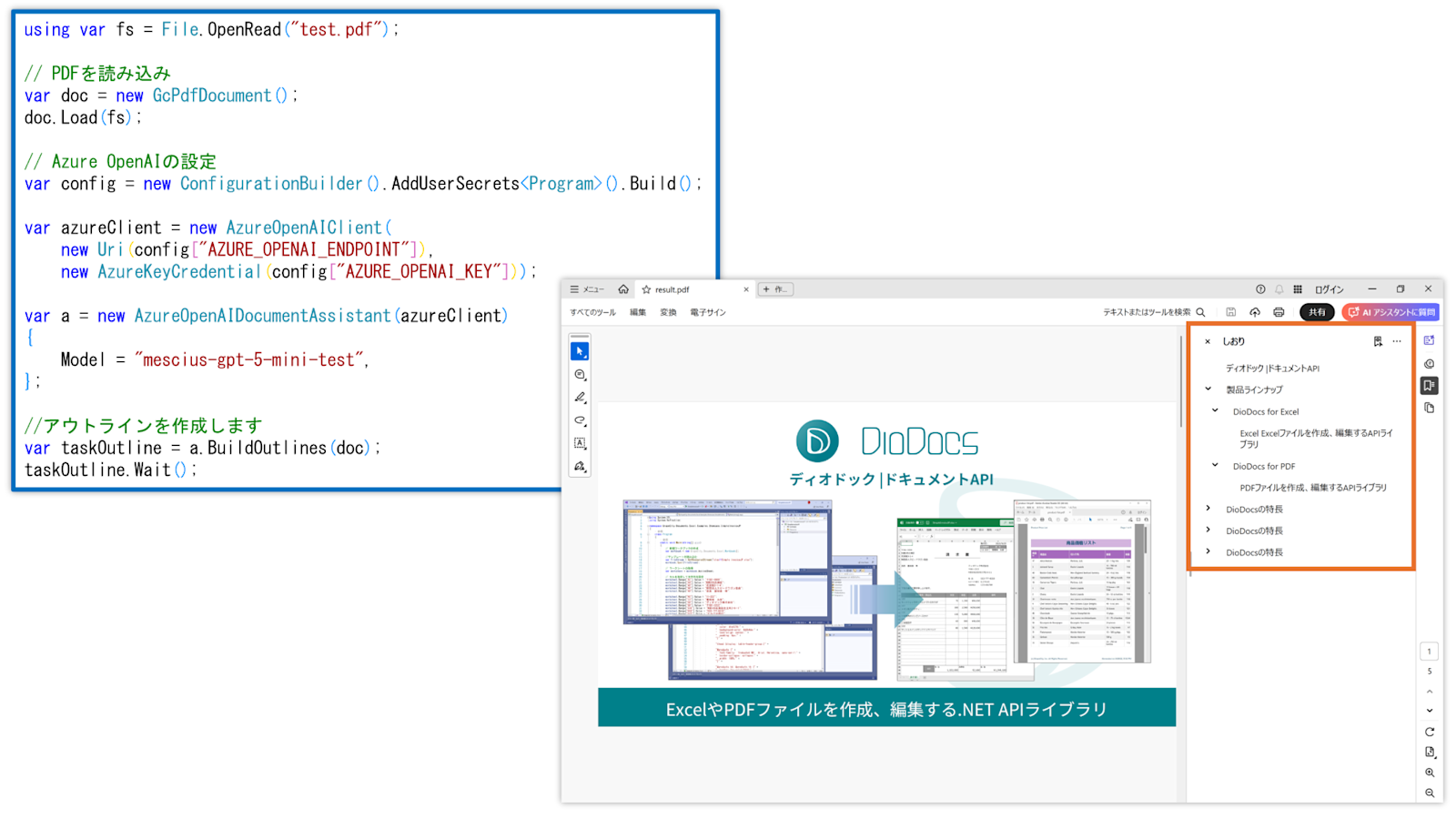Screen dimensions: 1456x819
Task: Open the bookmarks panel icon in right rail
Action: point(1429,386)
